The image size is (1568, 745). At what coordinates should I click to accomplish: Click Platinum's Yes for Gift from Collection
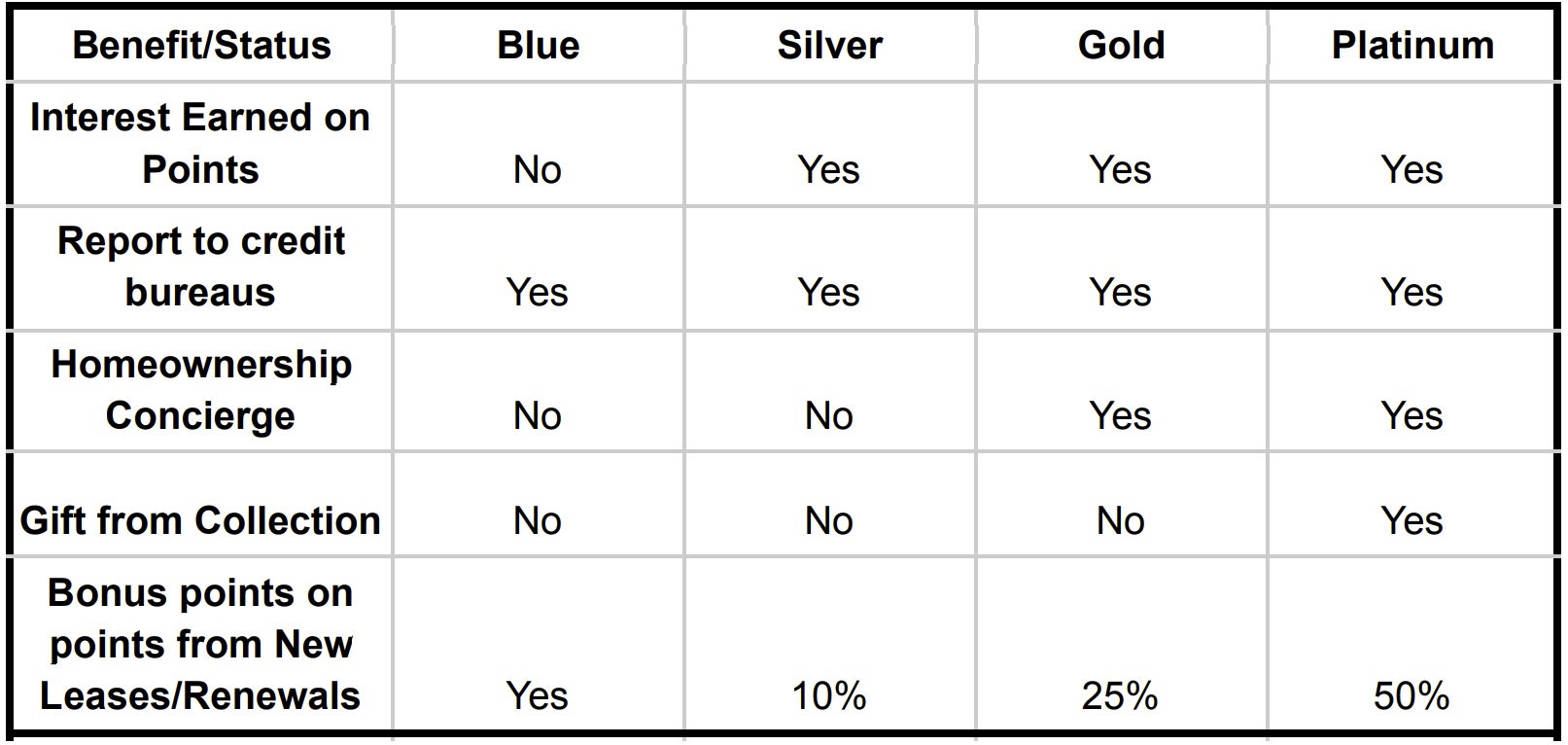point(1411,520)
